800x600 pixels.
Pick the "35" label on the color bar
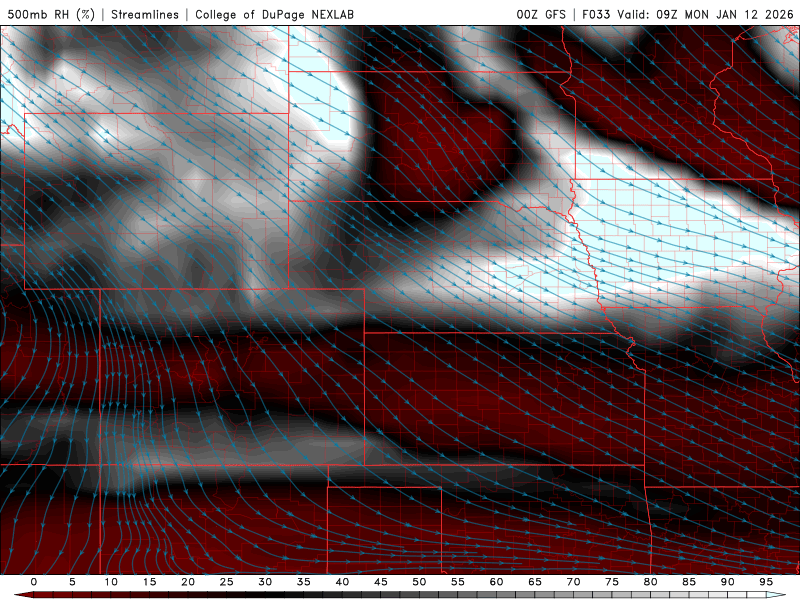pyautogui.click(x=304, y=582)
